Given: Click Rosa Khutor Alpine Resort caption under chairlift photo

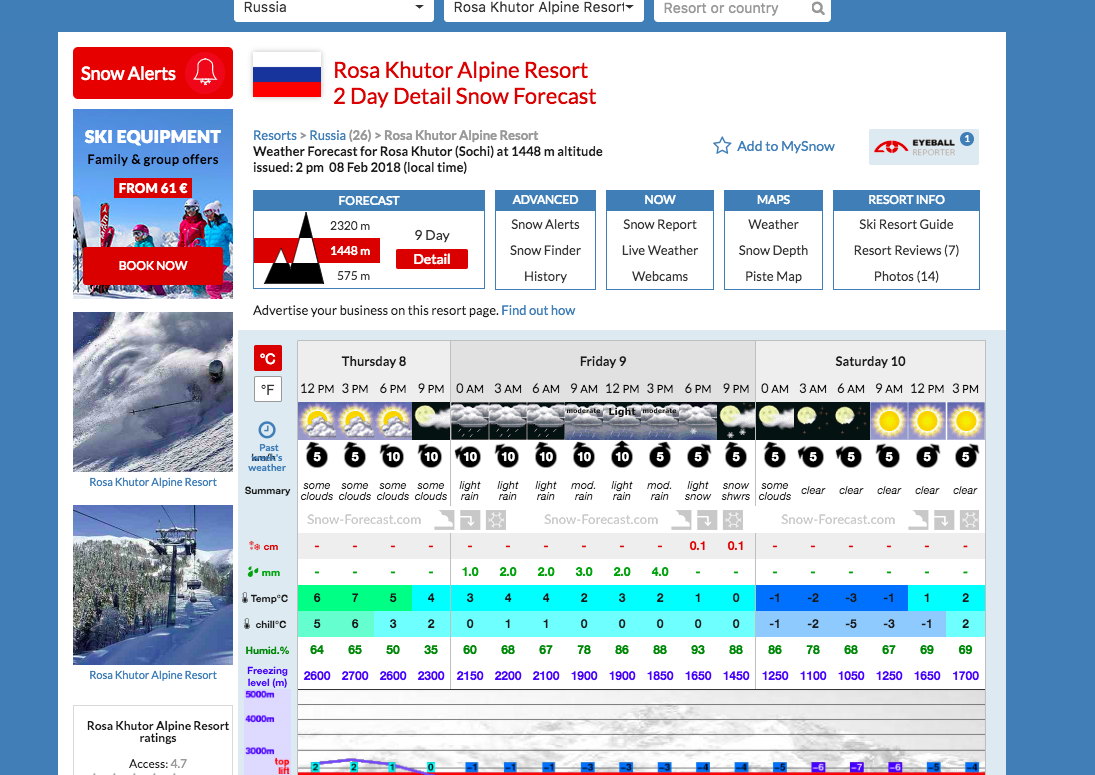Looking at the screenshot, I should coord(153,675).
